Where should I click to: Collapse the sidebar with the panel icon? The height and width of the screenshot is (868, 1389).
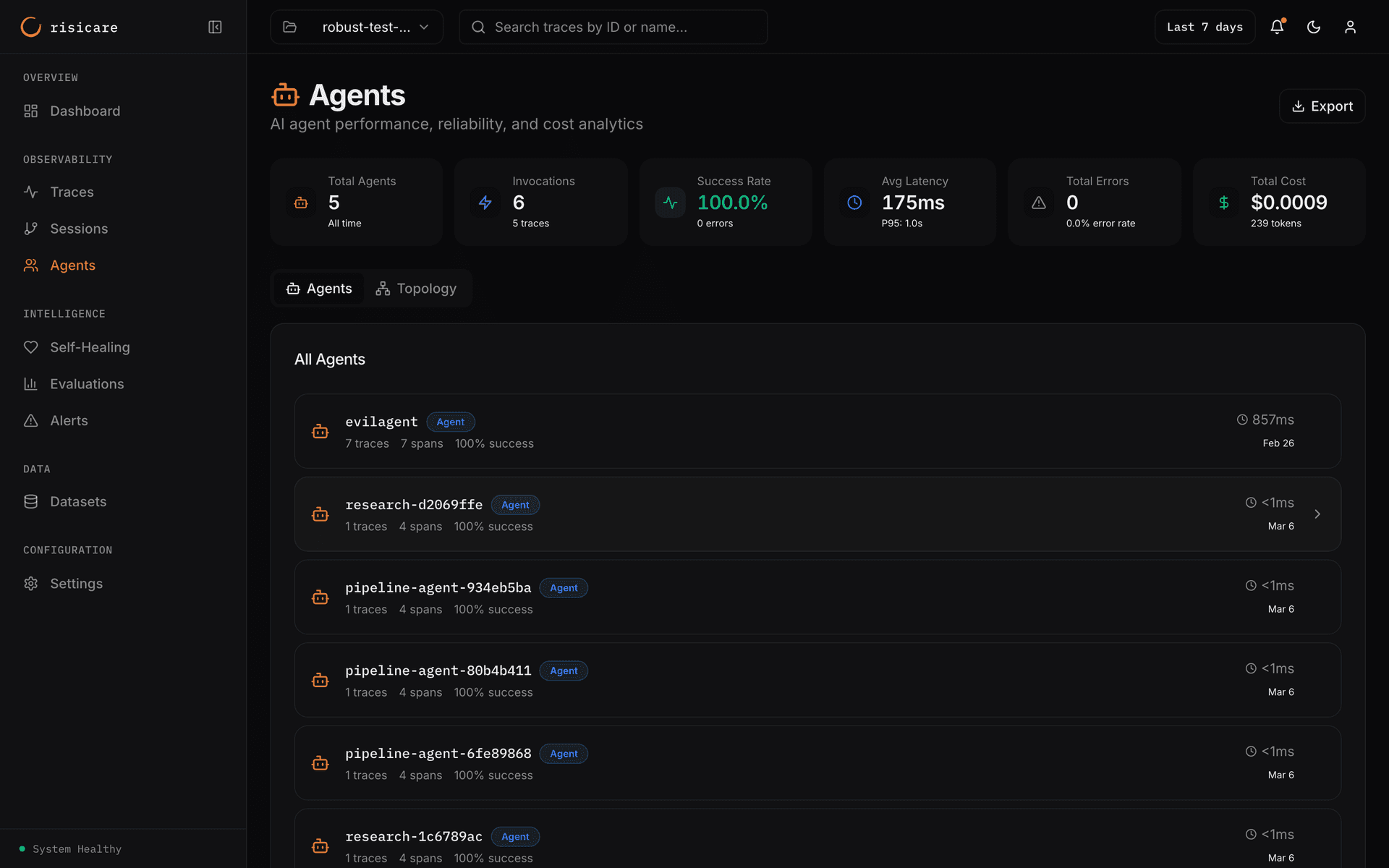[215, 27]
